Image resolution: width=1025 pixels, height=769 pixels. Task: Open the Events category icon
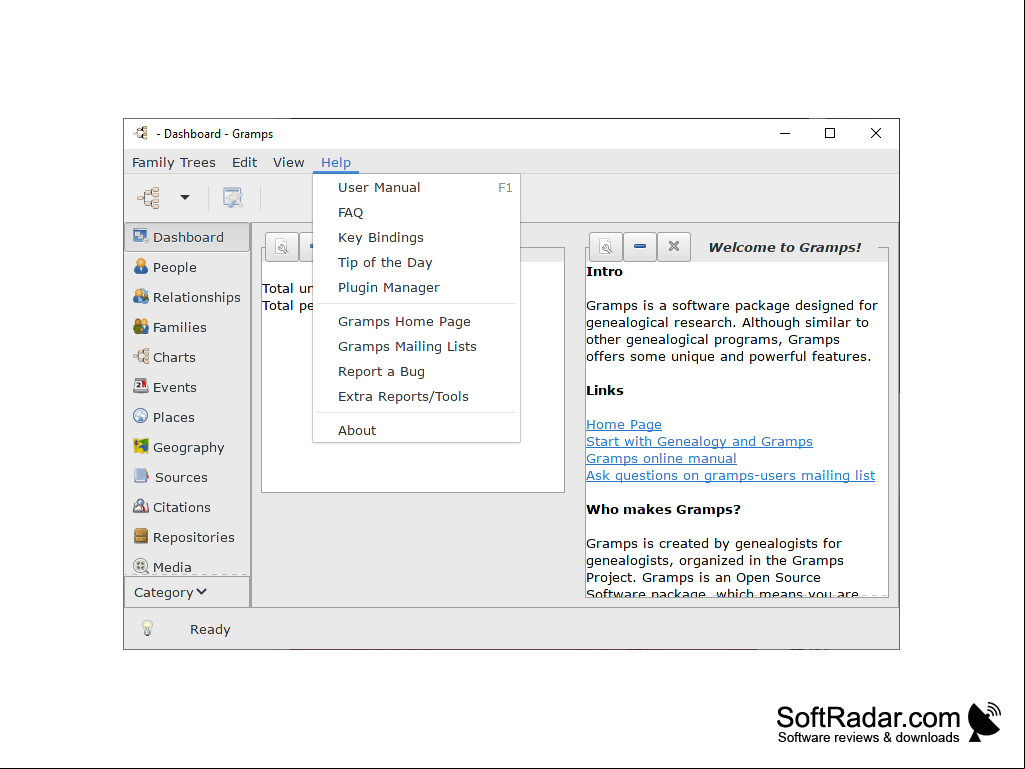(x=141, y=386)
